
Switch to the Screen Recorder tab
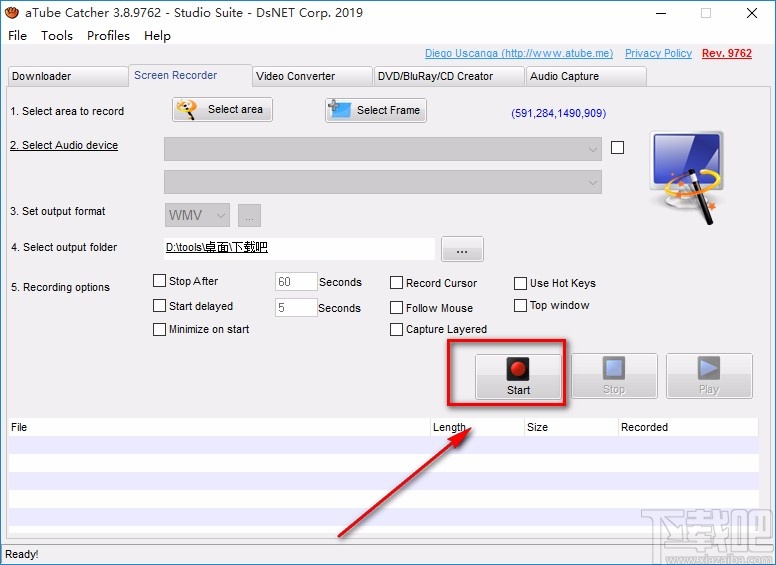pos(191,75)
